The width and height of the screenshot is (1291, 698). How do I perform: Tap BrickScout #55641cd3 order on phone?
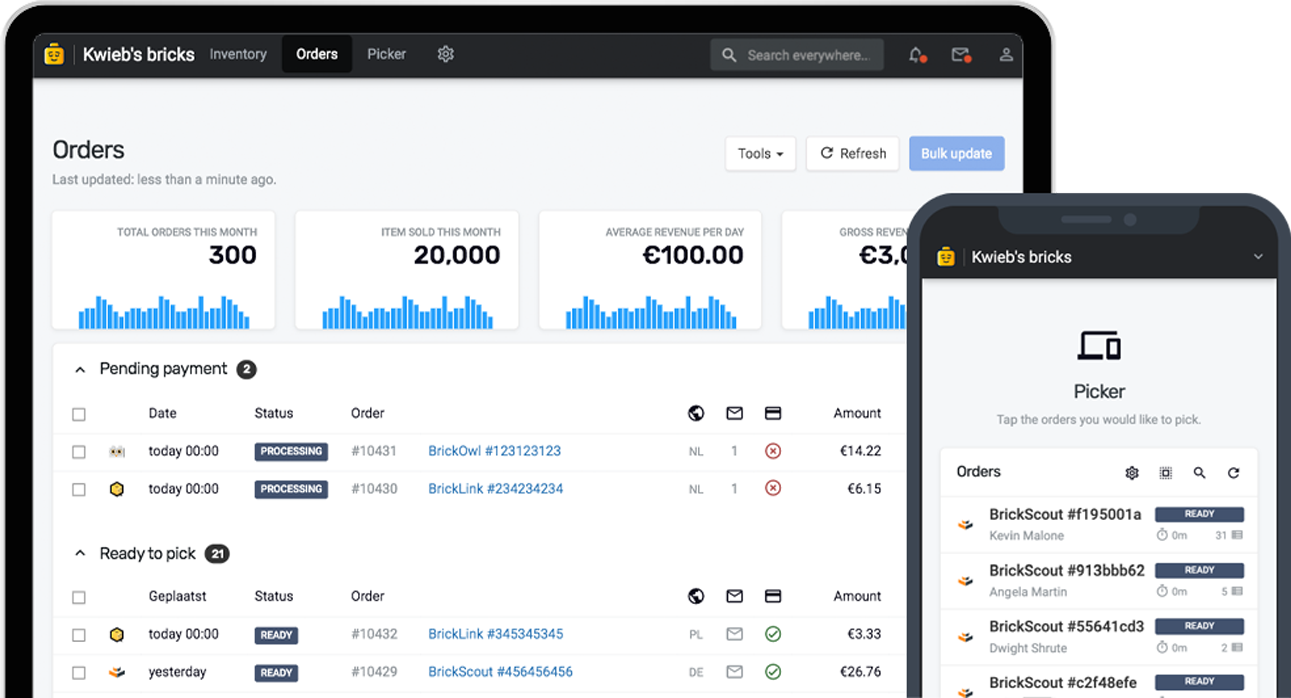pyautogui.click(x=1099, y=636)
